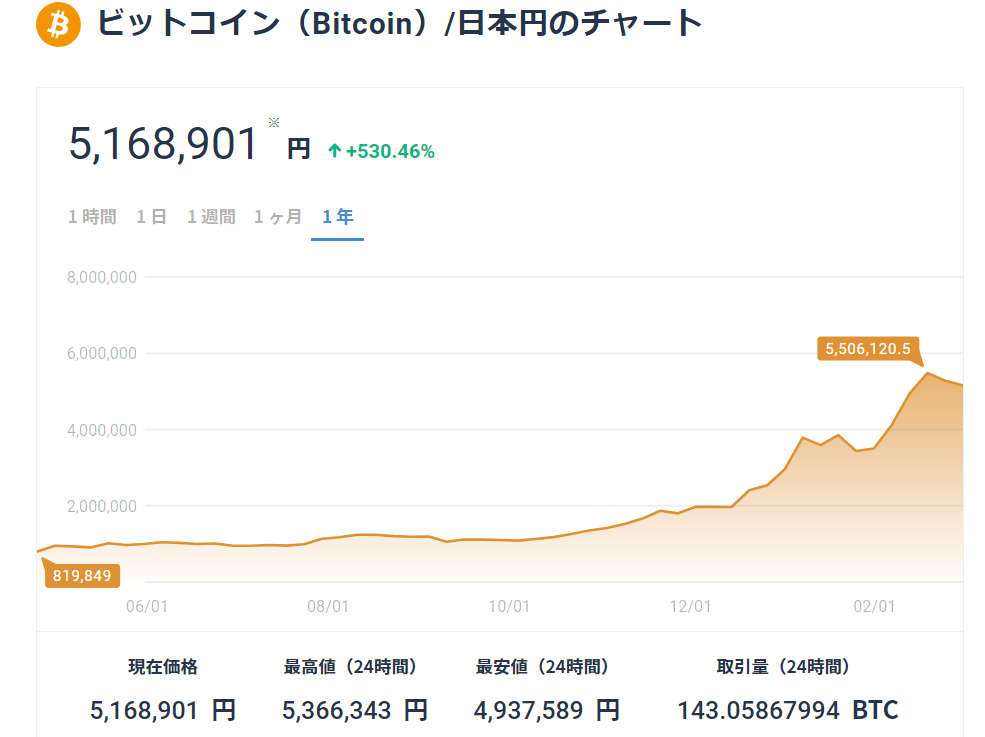Show the 1週間 chart view
985x737 pixels.
coord(211,217)
